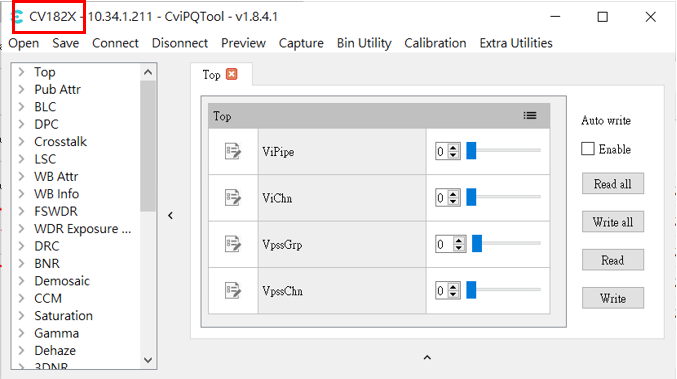Image resolution: width=677 pixels, height=379 pixels.
Task: Expand the Pub Attr tree node
Action: click(x=21, y=89)
